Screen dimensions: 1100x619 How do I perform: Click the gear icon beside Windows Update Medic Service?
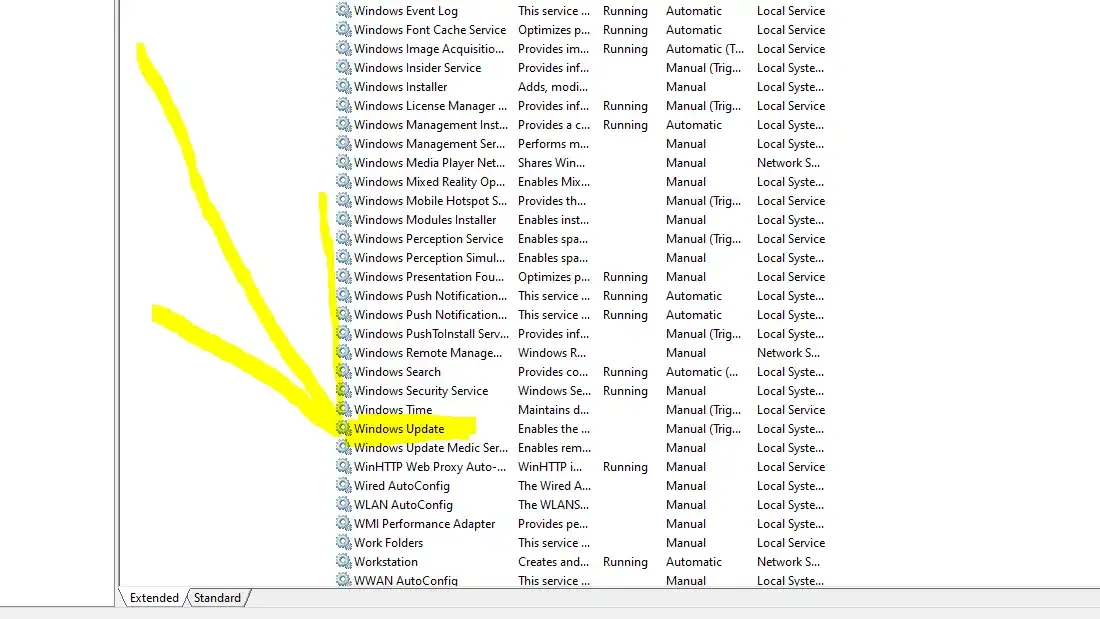click(x=343, y=447)
